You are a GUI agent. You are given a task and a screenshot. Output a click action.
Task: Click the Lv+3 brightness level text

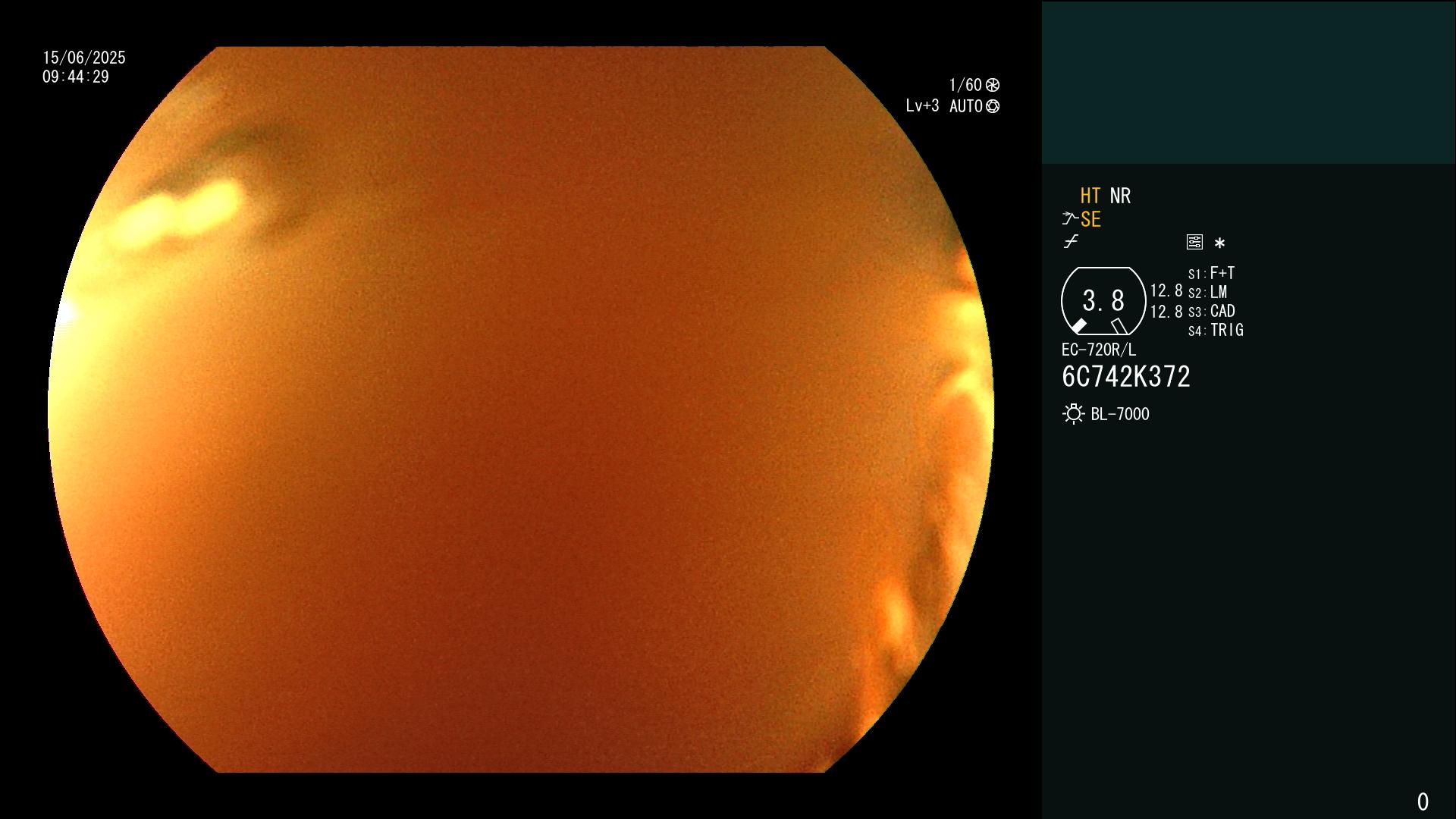click(922, 106)
